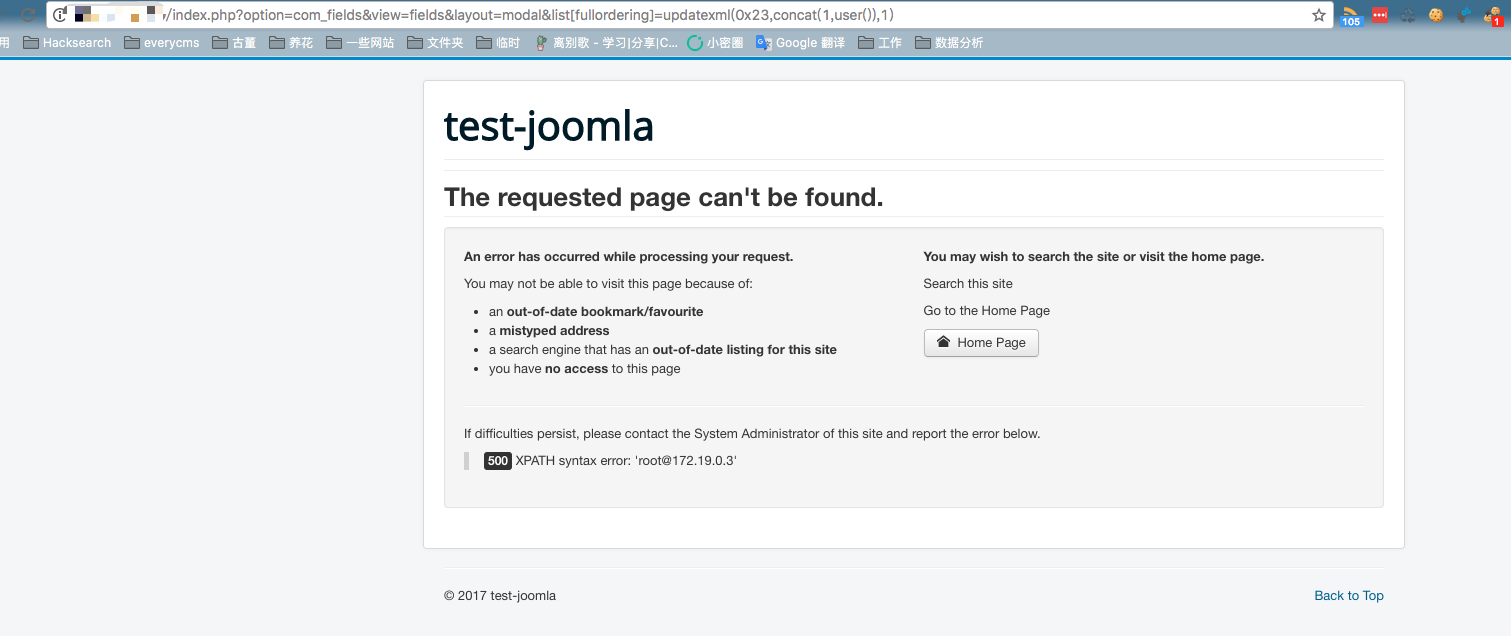
Task: Reload the current page
Action: click(27, 15)
